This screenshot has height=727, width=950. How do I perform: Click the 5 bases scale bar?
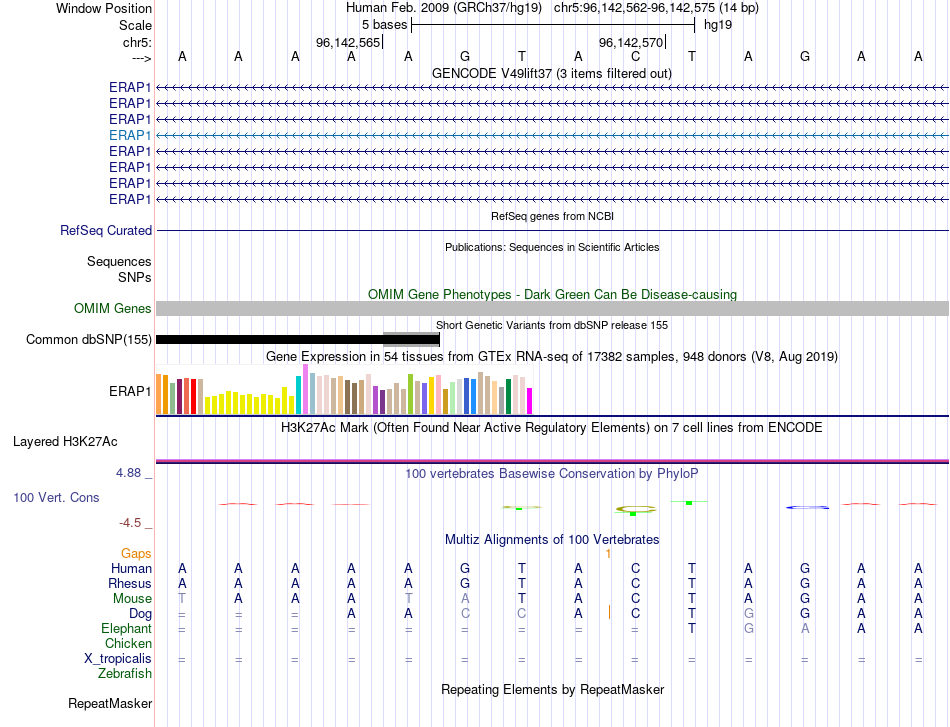click(553, 25)
